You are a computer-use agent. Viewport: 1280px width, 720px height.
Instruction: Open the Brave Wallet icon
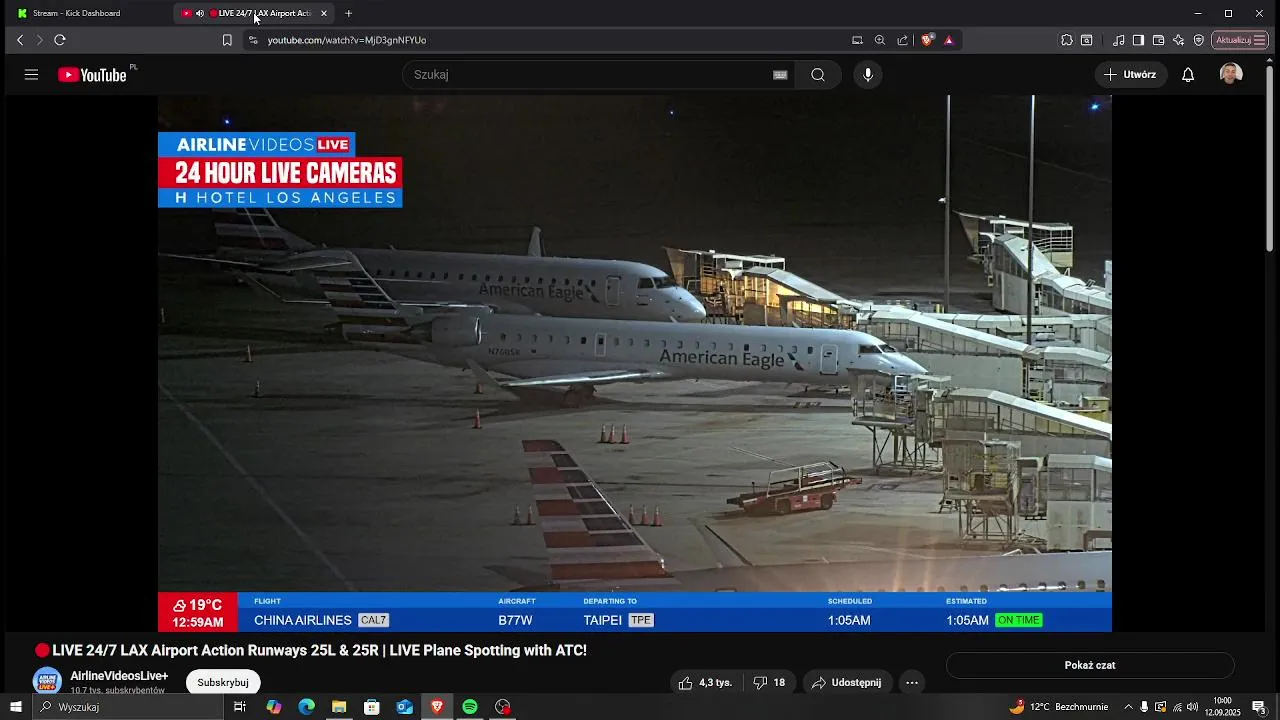pyautogui.click(x=1158, y=40)
